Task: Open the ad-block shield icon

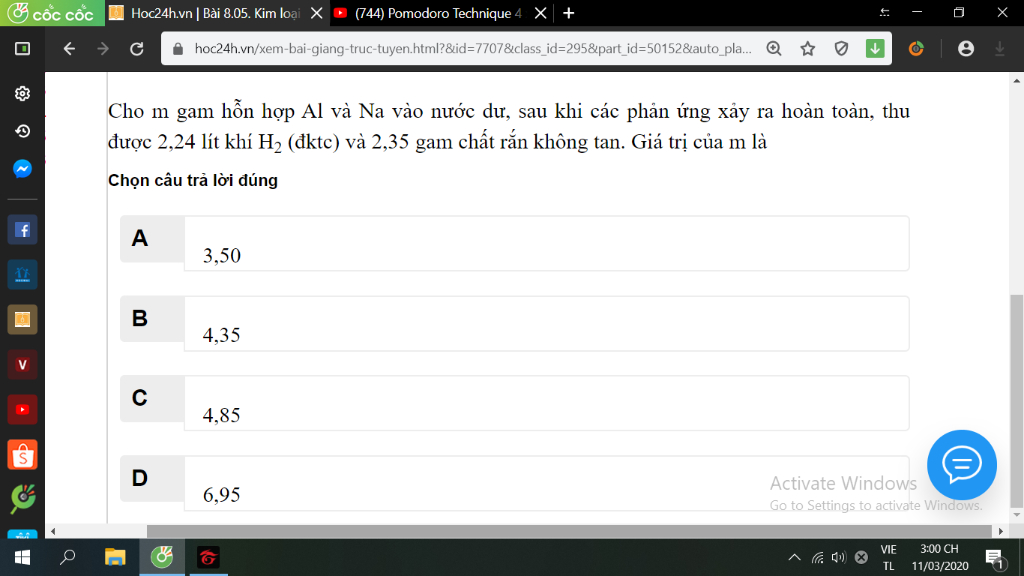Action: 841,48
